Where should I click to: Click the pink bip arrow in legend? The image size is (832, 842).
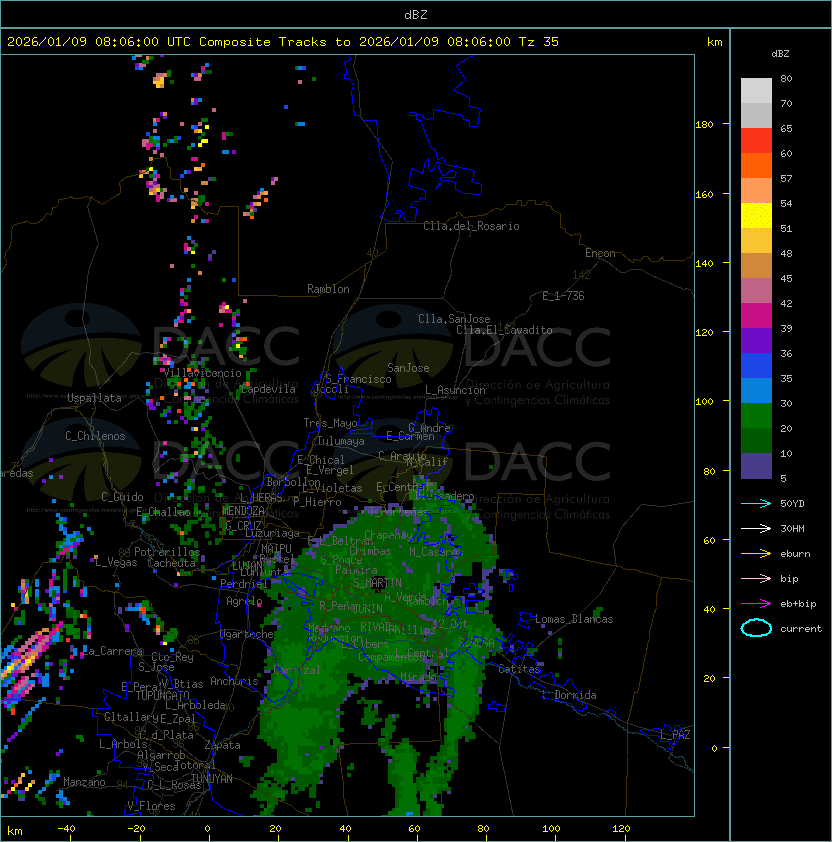point(756,578)
